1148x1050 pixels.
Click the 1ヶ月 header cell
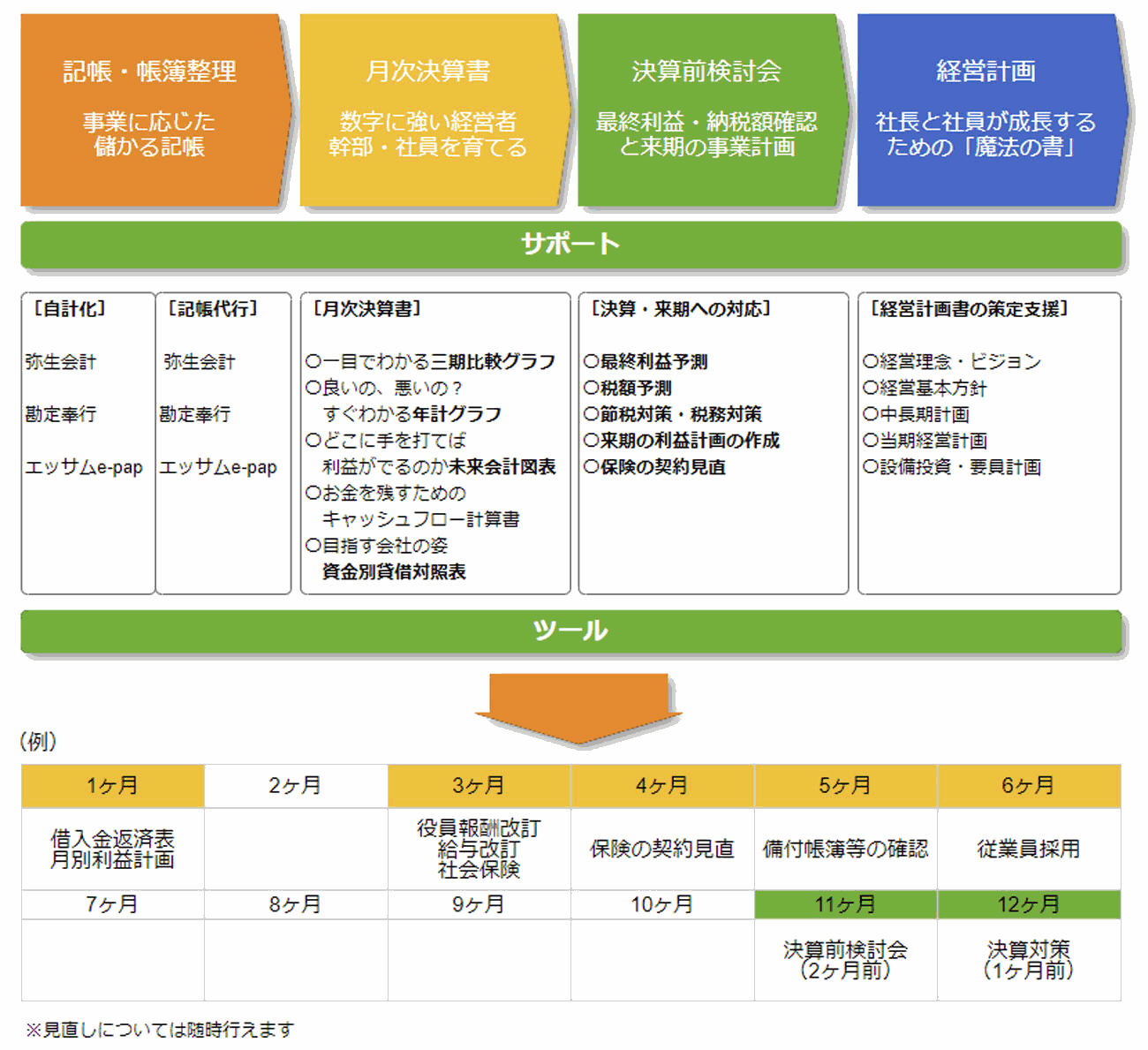pyautogui.click(x=113, y=786)
